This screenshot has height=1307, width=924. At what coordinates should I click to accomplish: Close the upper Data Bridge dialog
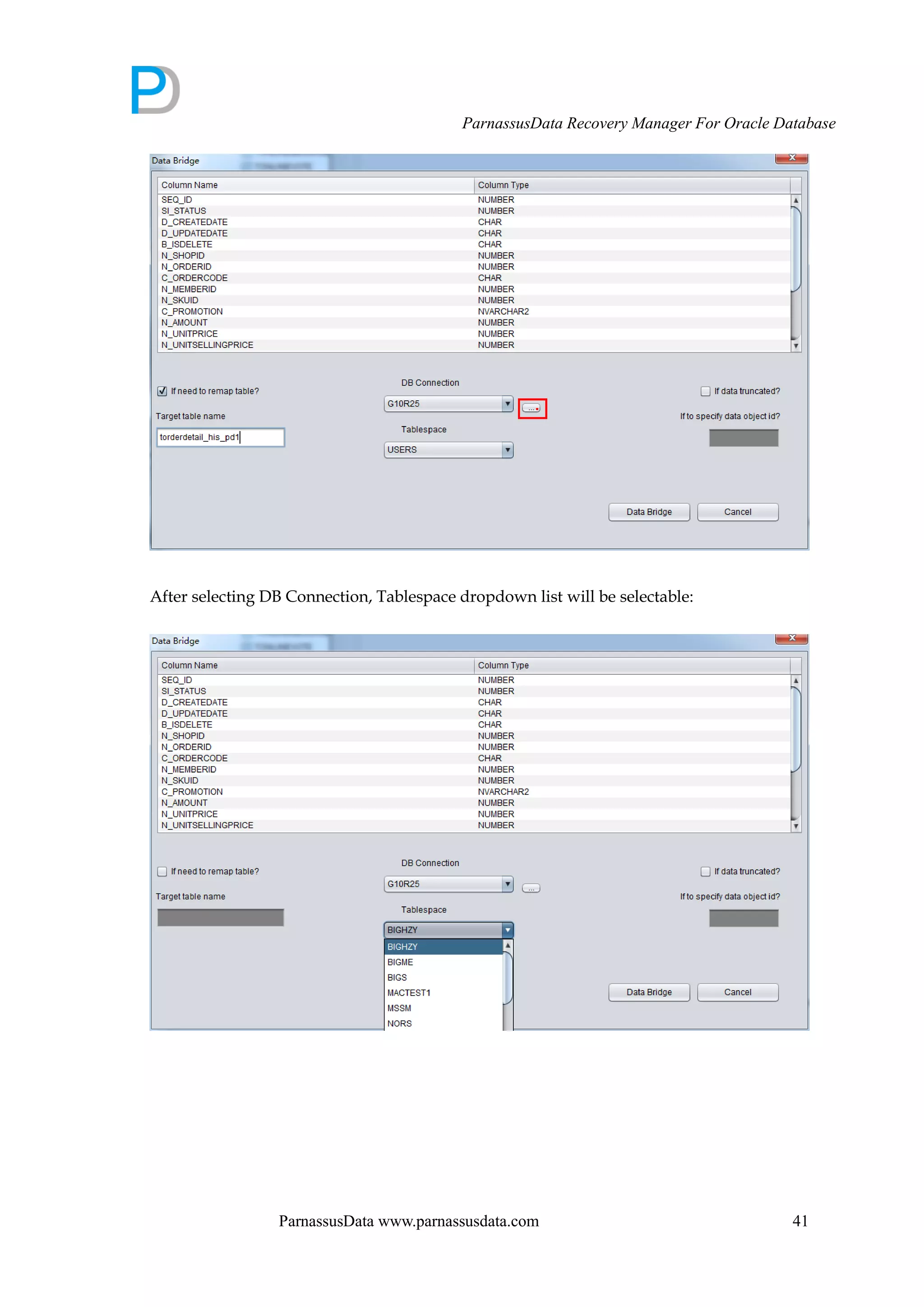pyautogui.click(x=791, y=158)
